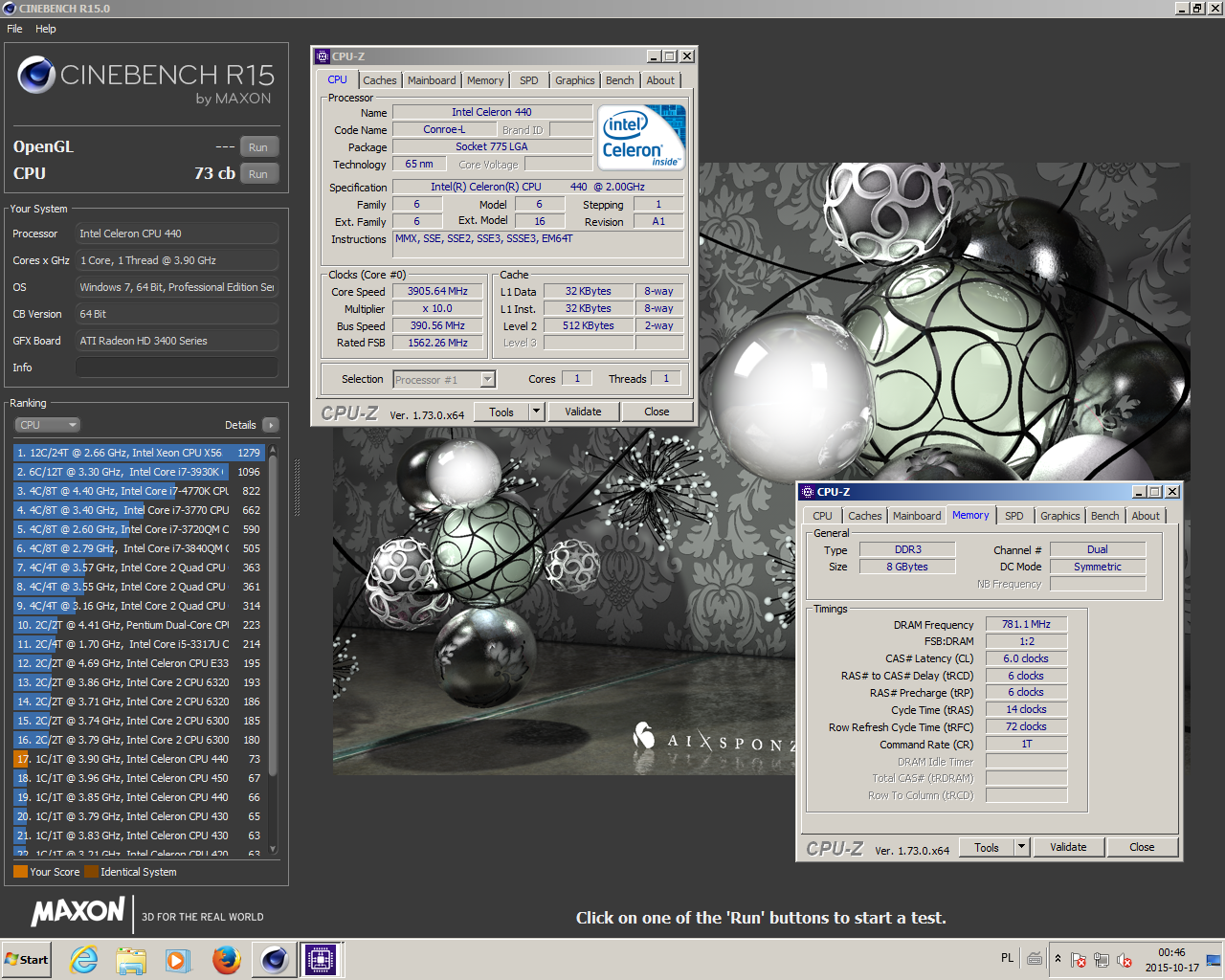The image size is (1225, 980).
Task: Switch to Mainboard tab in top CPU-Z window
Action: point(432,80)
